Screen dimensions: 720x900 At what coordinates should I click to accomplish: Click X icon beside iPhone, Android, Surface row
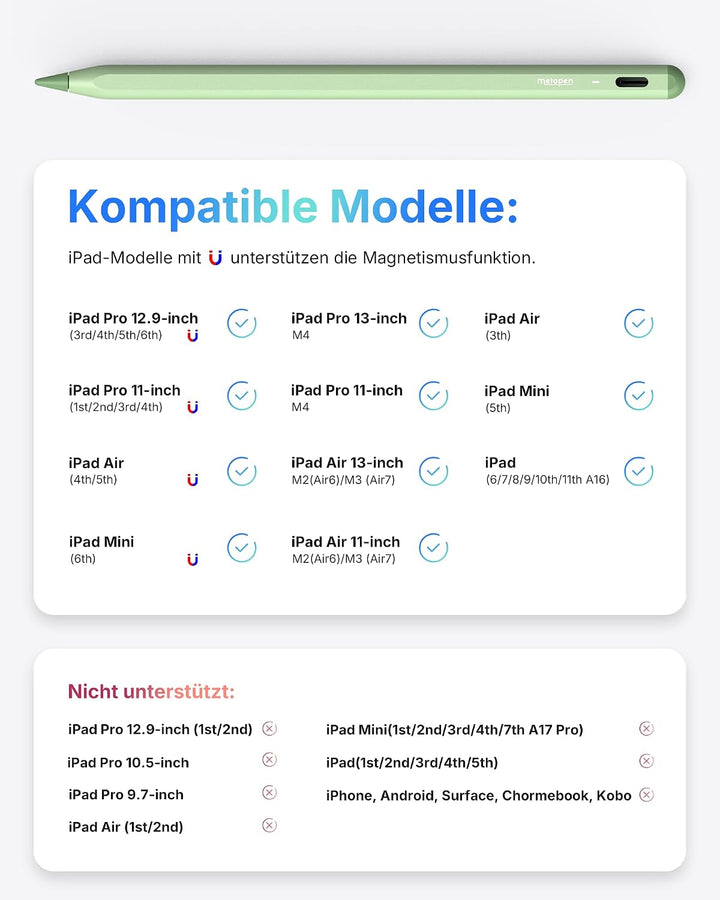647,795
